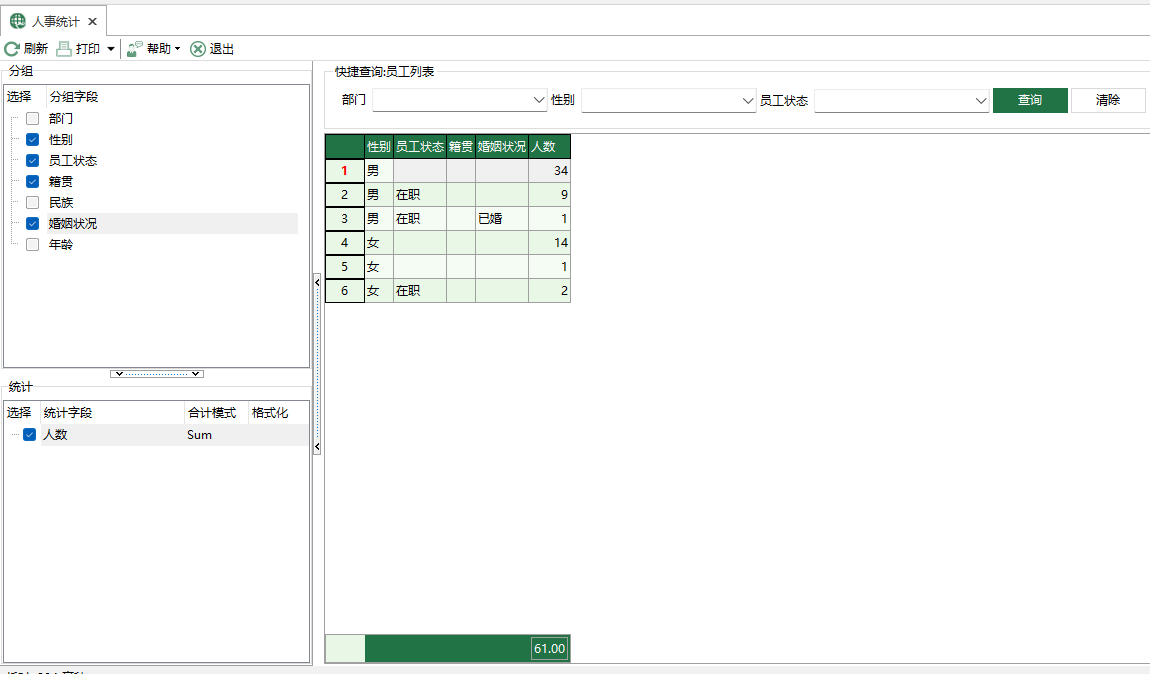Click the 打印 printer icon
The height and width of the screenshot is (674, 1150).
pyautogui.click(x=64, y=49)
